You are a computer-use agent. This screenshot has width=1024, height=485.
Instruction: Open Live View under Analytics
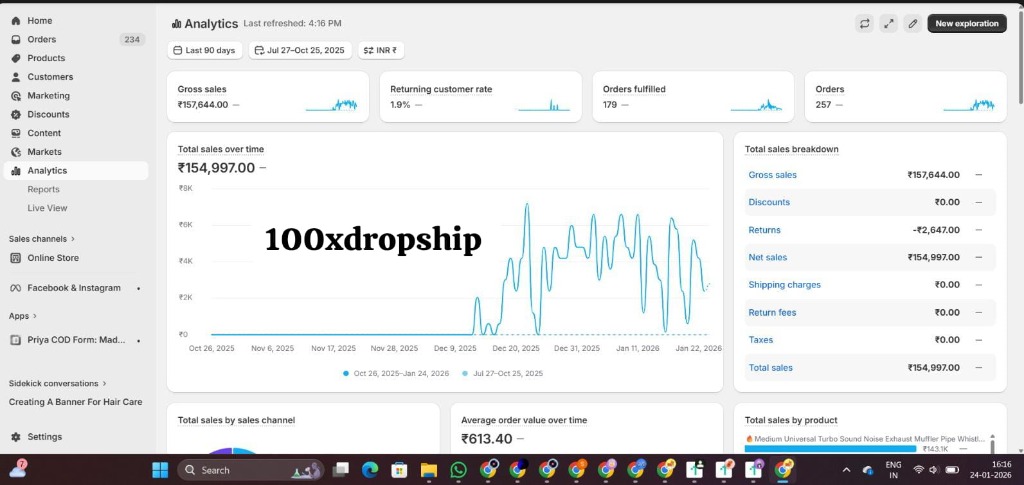point(47,208)
